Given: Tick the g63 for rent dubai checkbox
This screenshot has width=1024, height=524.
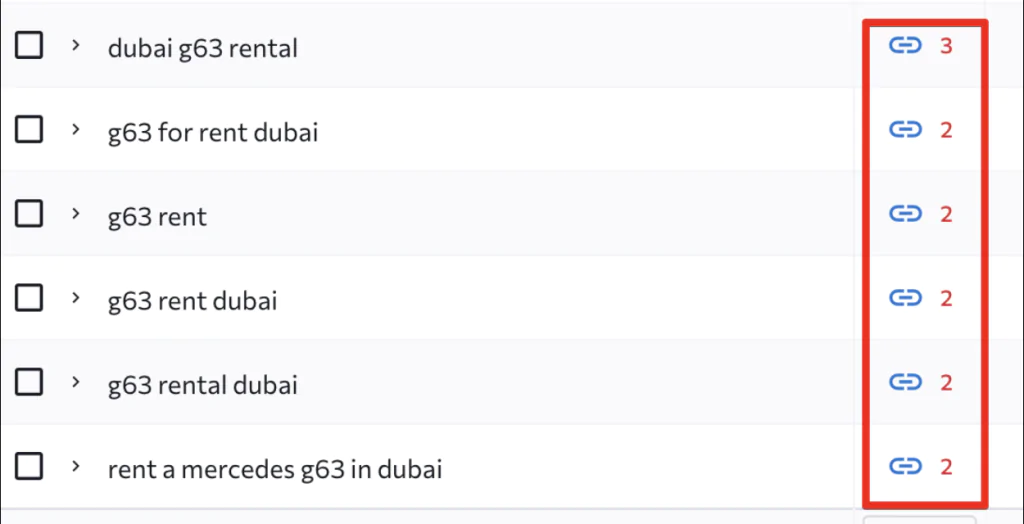Looking at the screenshot, I should [29, 130].
